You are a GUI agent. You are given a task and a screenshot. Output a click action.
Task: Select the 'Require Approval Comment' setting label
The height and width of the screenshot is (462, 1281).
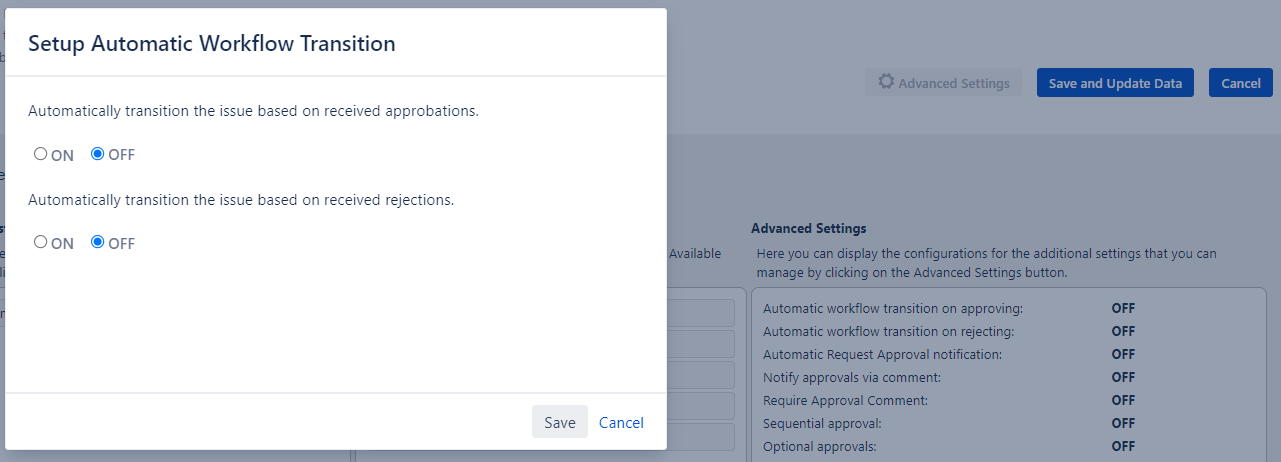pyautogui.click(x=845, y=400)
